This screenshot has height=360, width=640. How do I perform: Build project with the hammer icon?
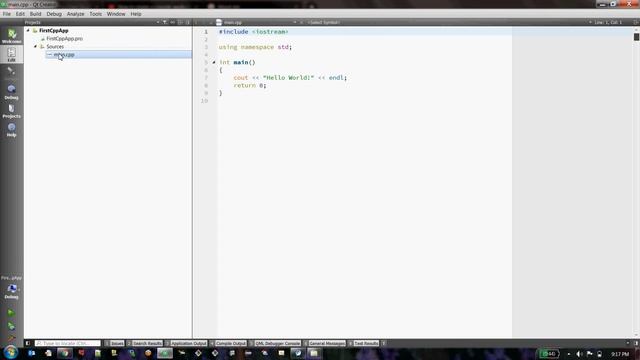(11, 338)
